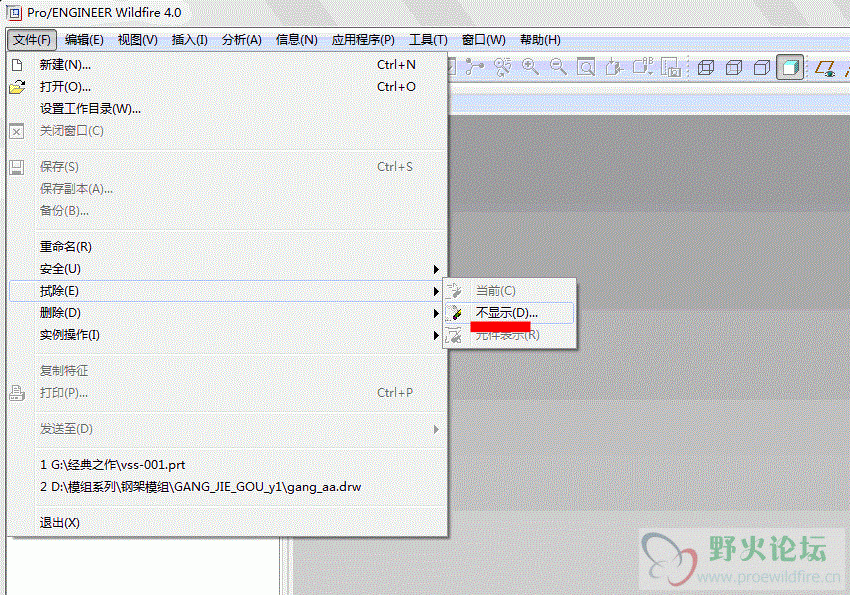The image size is (850, 595).
Task: Select the 重命名(R) entry
Action: tap(228, 247)
